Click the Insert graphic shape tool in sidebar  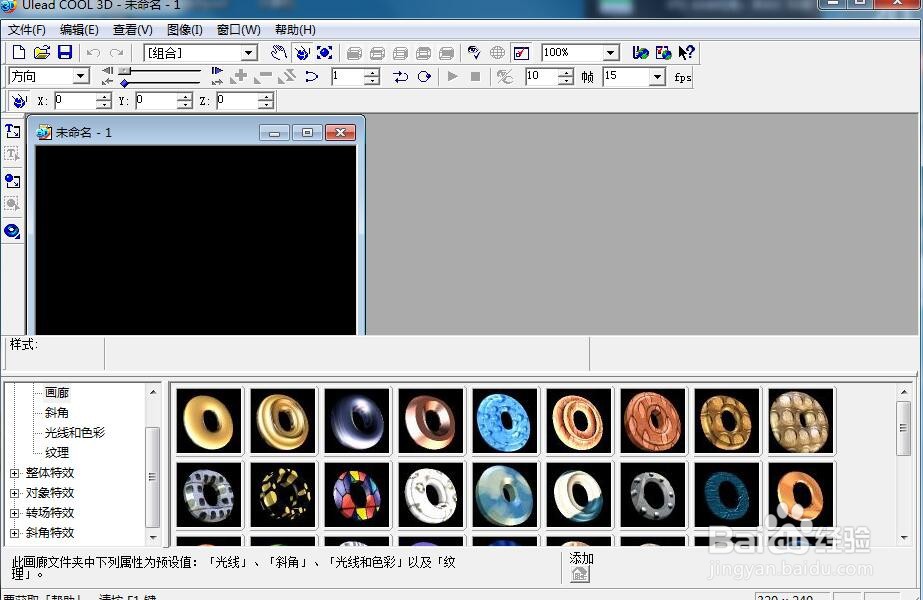12,180
